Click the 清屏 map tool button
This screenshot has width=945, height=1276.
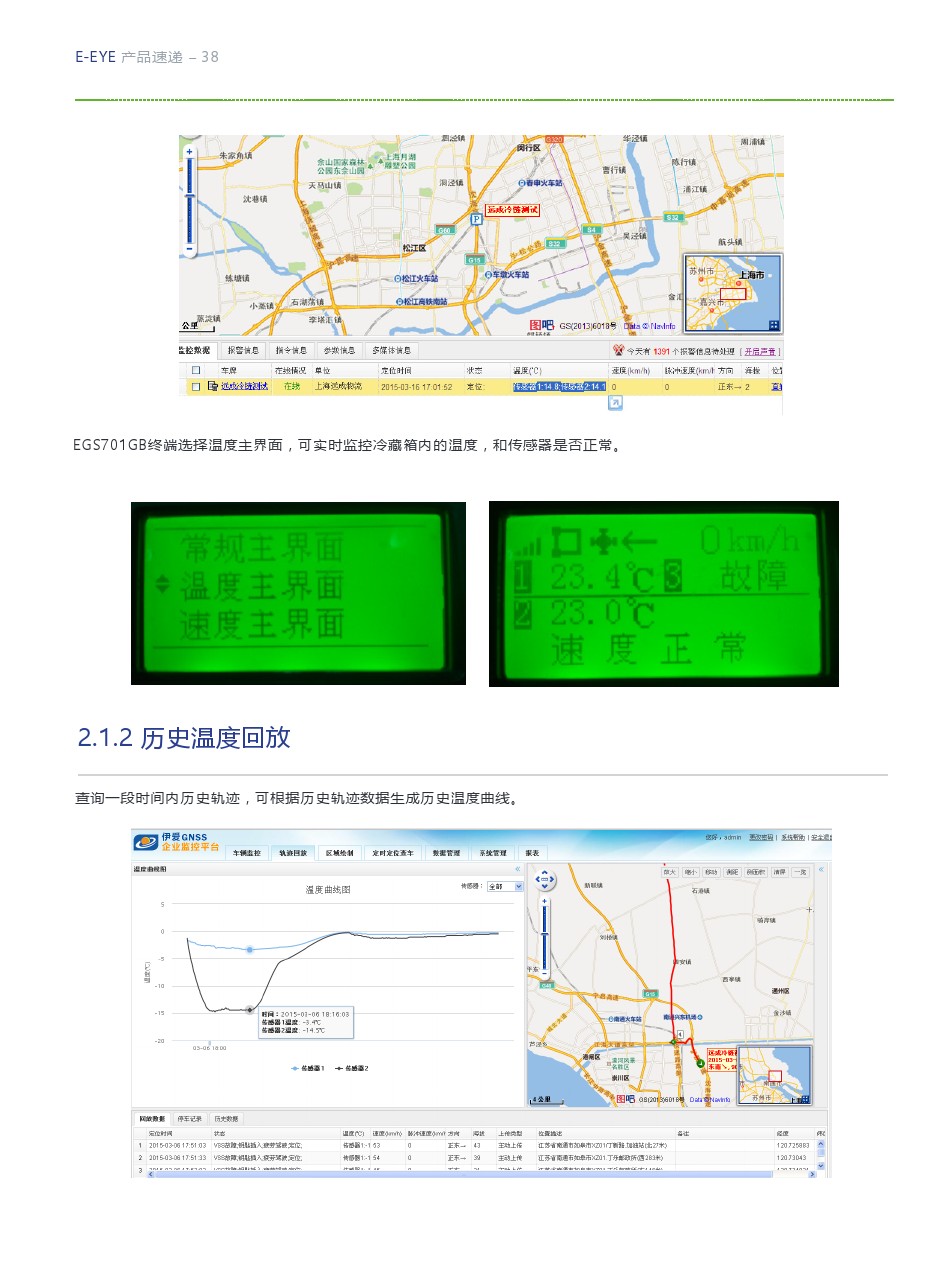(x=779, y=872)
